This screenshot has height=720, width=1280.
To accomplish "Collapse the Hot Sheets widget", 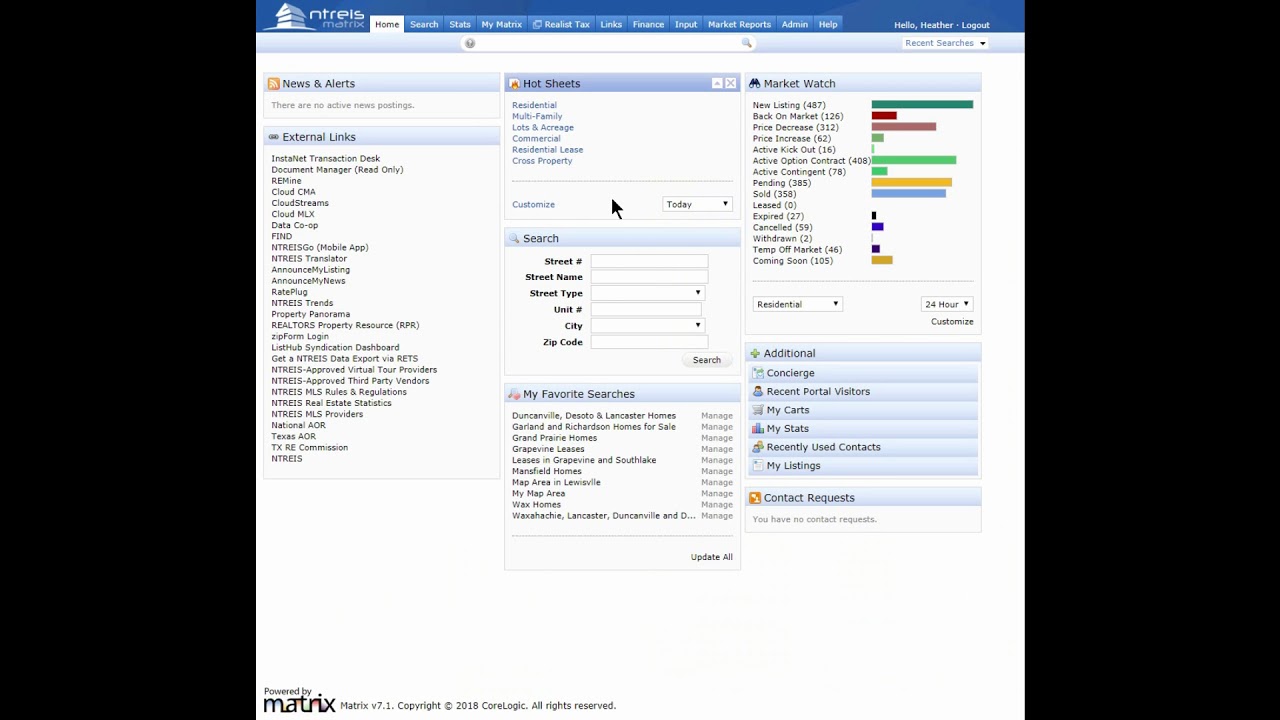I will 717,83.
